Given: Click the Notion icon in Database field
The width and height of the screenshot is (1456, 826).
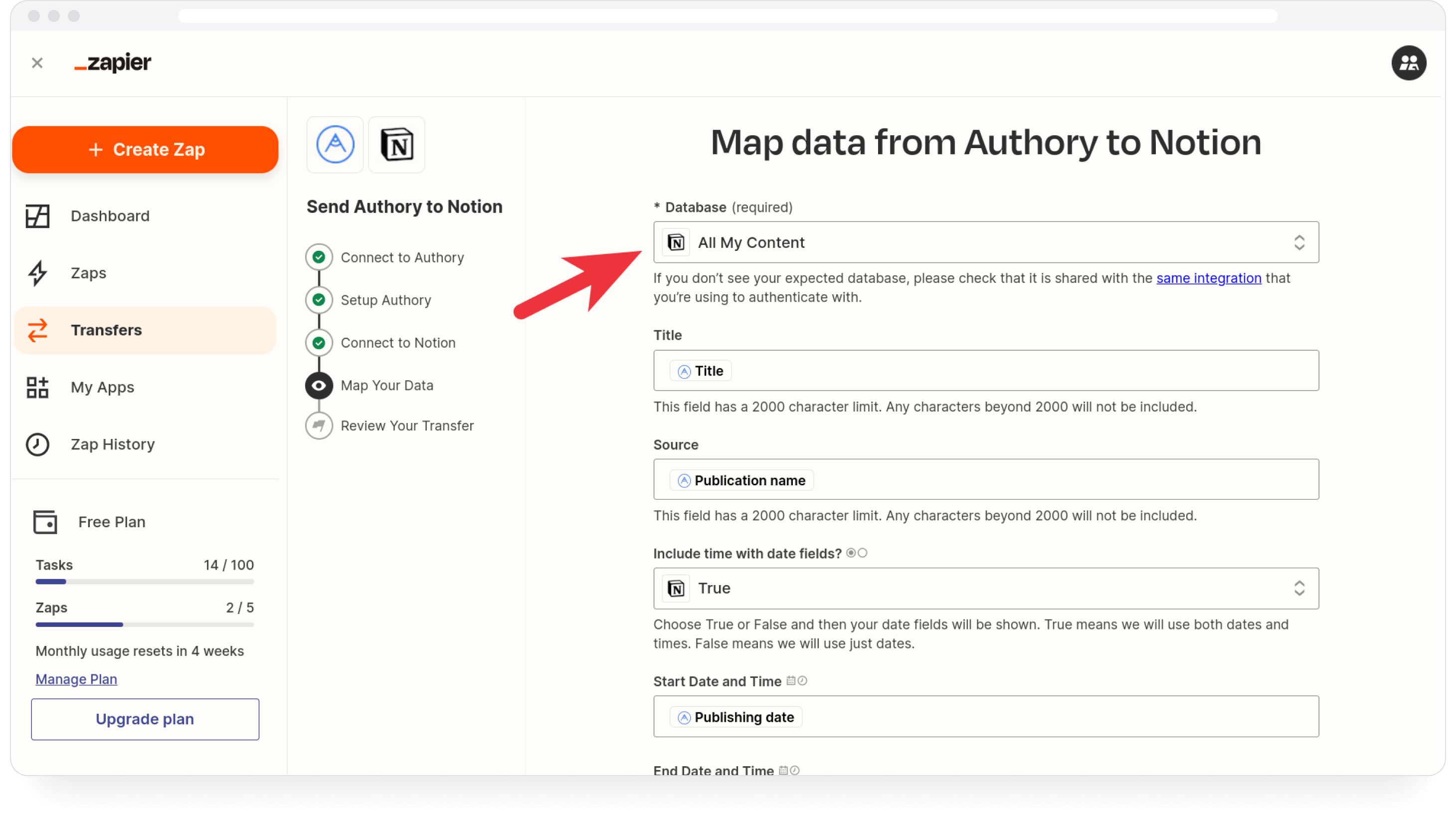Looking at the screenshot, I should (x=676, y=243).
